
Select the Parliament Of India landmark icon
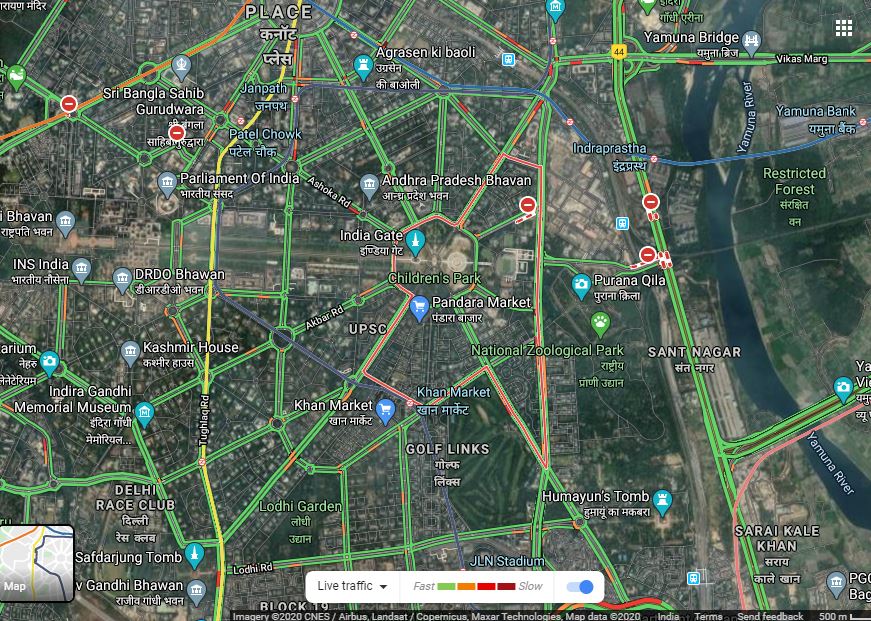pyautogui.click(x=167, y=184)
